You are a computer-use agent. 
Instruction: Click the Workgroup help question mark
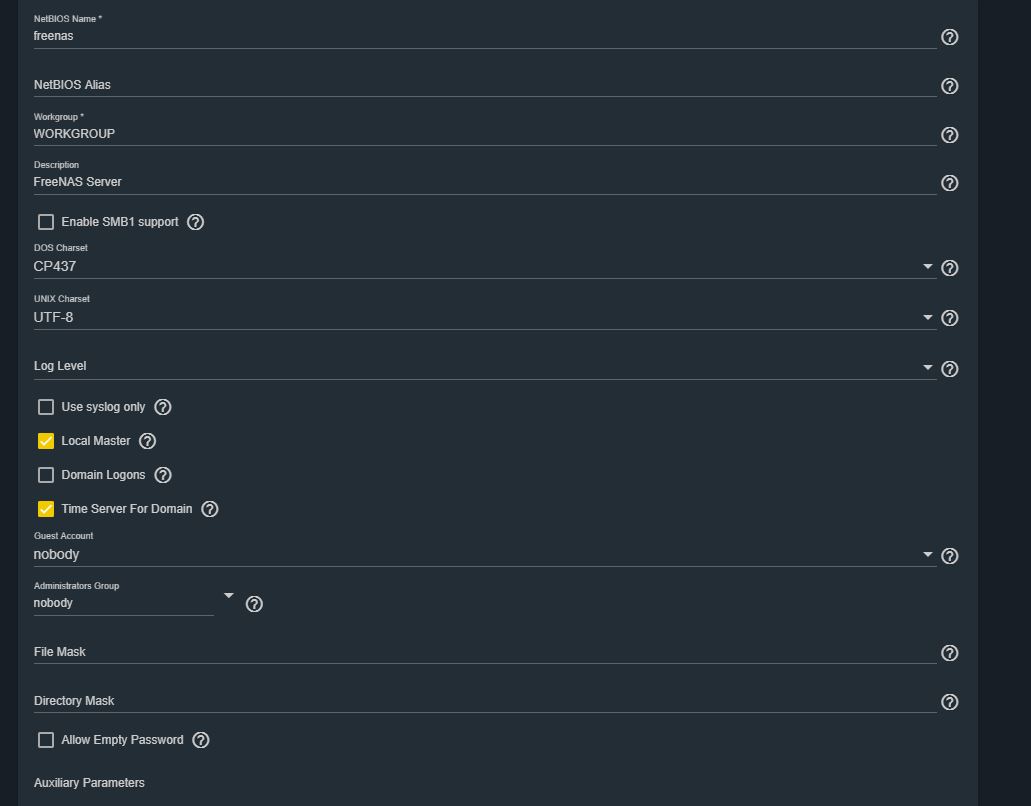tap(949, 135)
